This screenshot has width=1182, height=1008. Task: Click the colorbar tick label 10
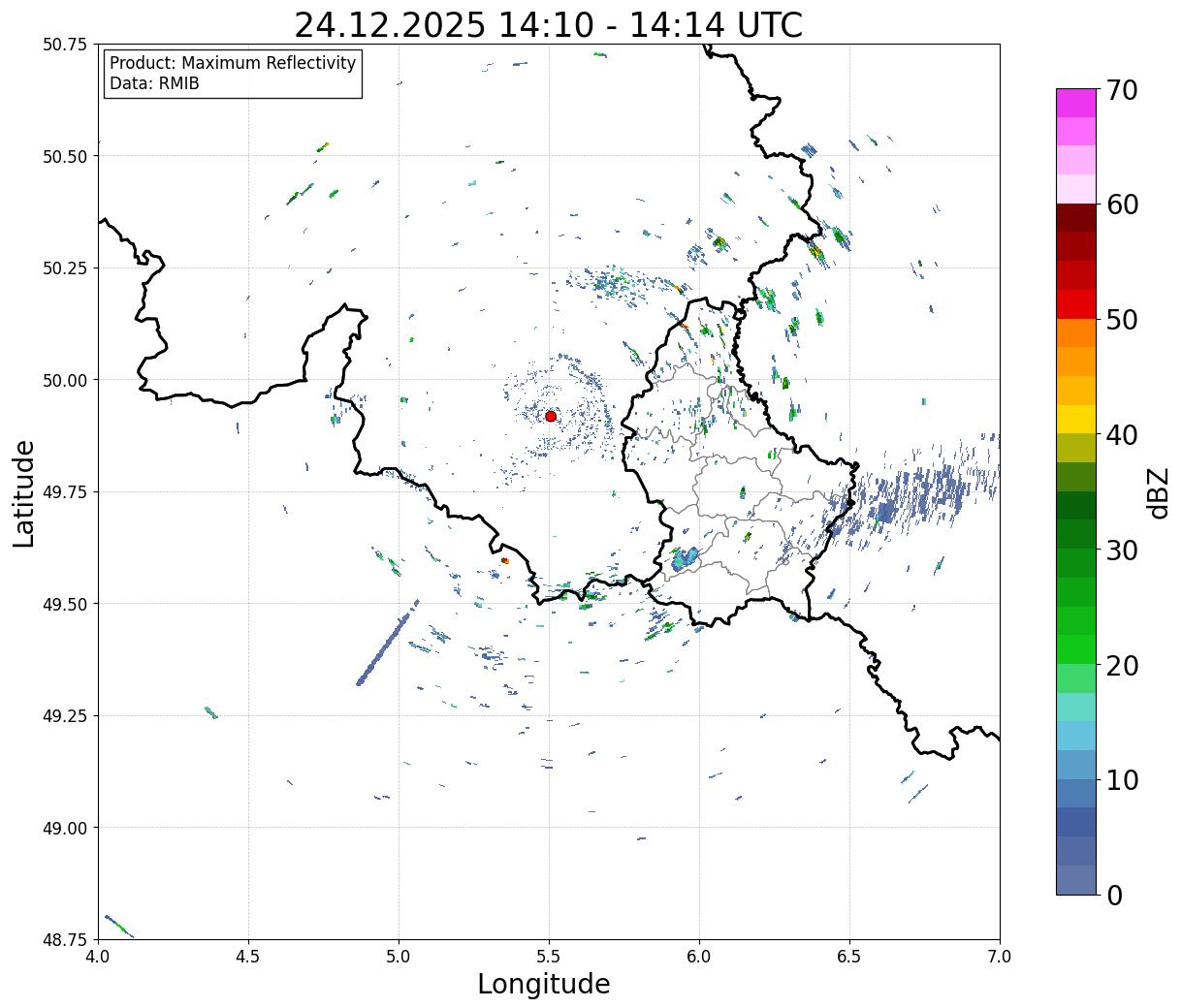(x=1122, y=780)
